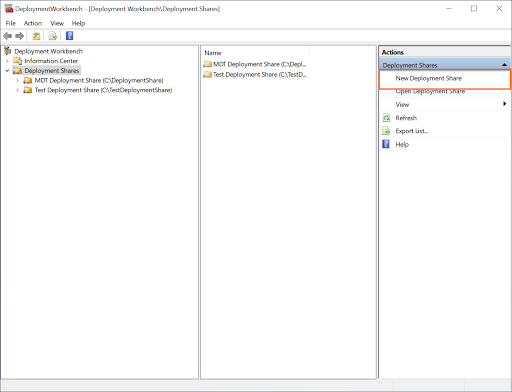
Task: Expand the Information Center node
Action: click(7, 61)
